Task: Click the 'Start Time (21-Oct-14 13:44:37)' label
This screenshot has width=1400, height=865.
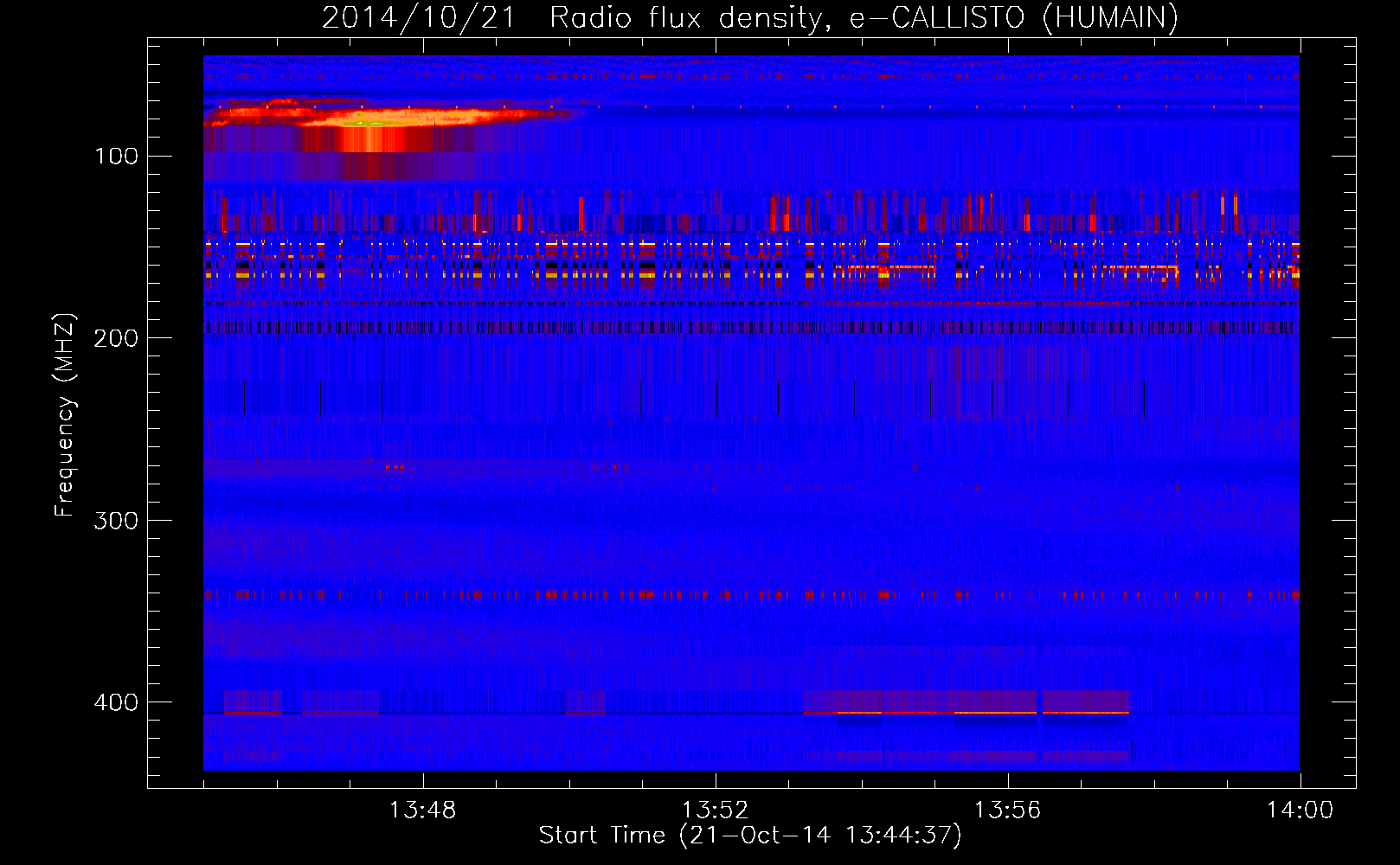Action: tap(750, 835)
